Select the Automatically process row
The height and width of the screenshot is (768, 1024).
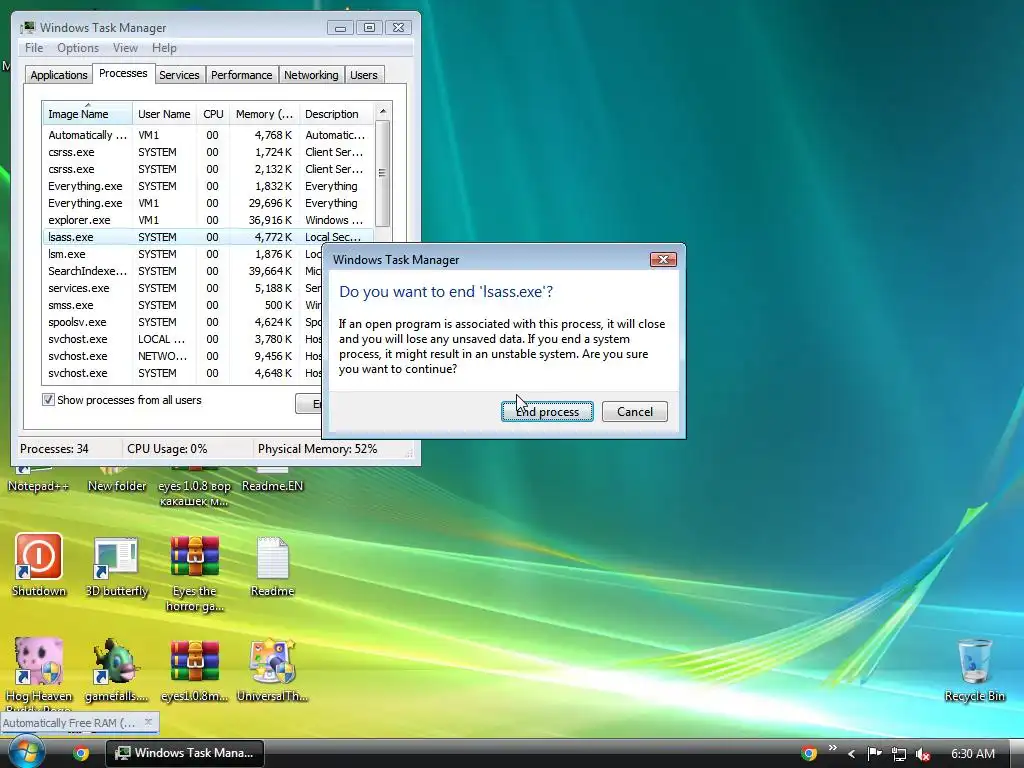[208, 135]
